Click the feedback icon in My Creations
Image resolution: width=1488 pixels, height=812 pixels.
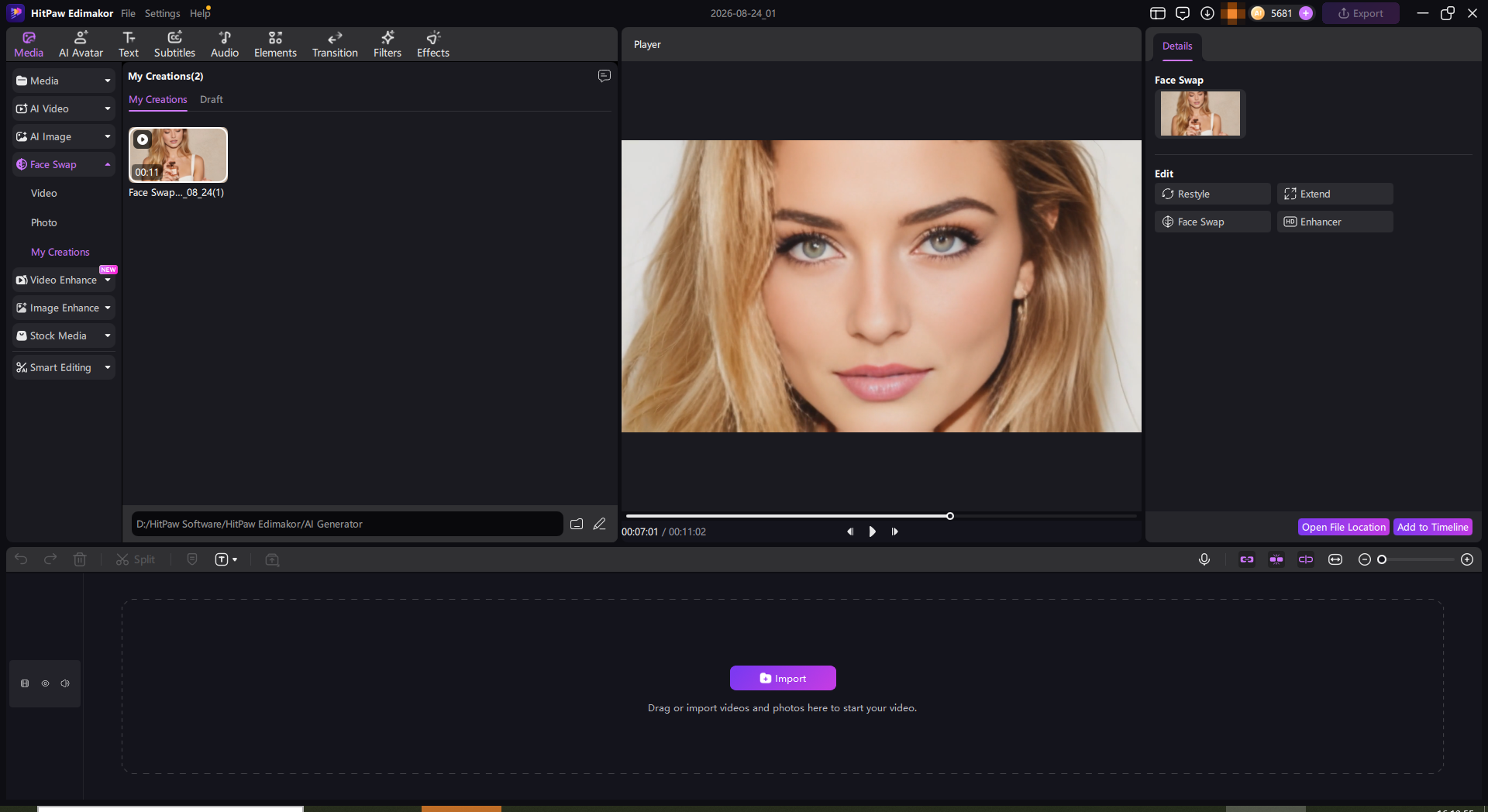604,76
